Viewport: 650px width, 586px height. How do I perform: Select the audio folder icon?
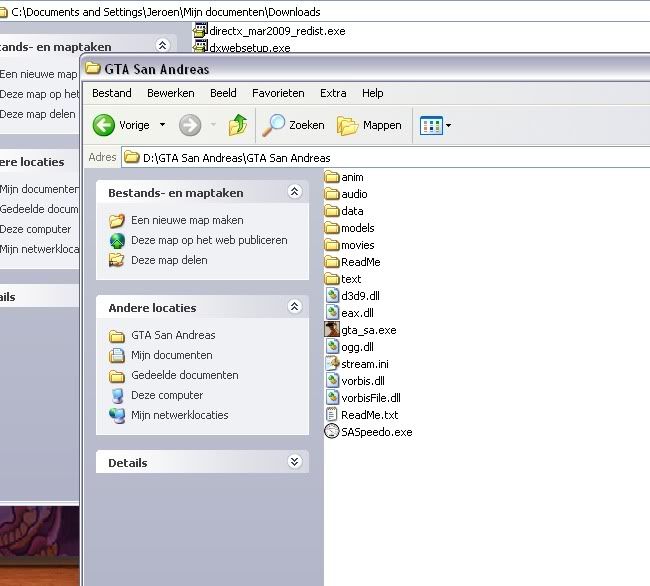click(332, 194)
